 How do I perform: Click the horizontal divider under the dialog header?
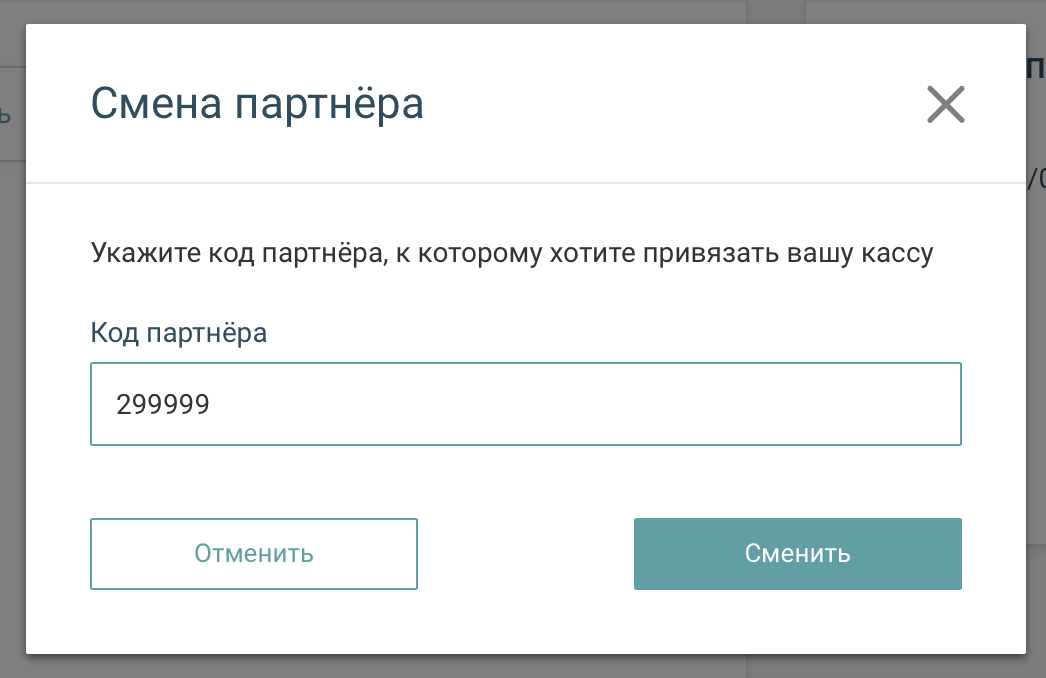[525, 183]
